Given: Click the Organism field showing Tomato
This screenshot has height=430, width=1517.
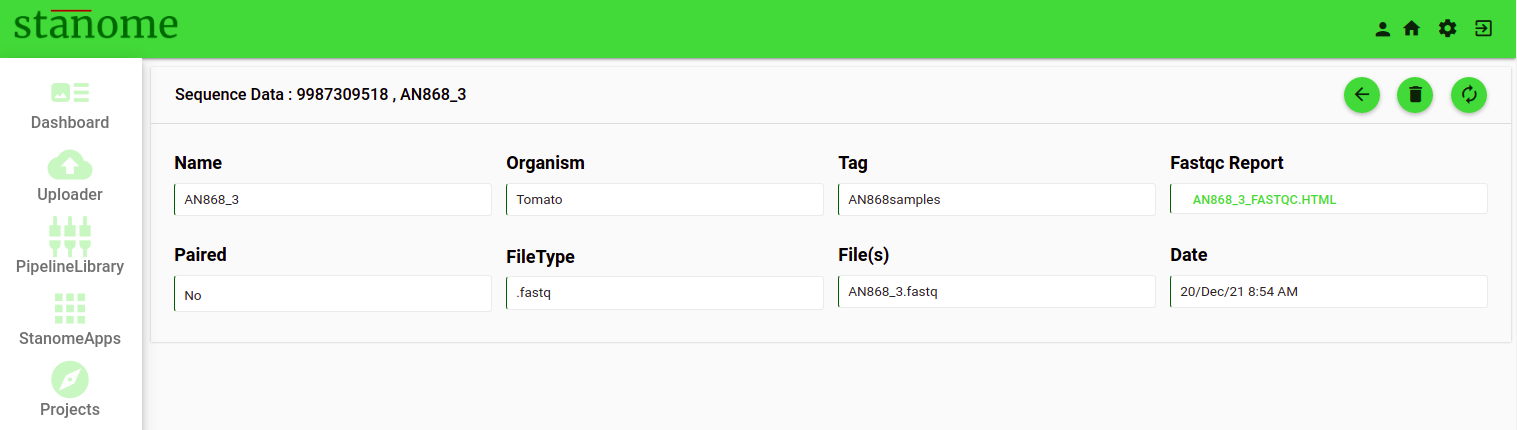Looking at the screenshot, I should (665, 199).
